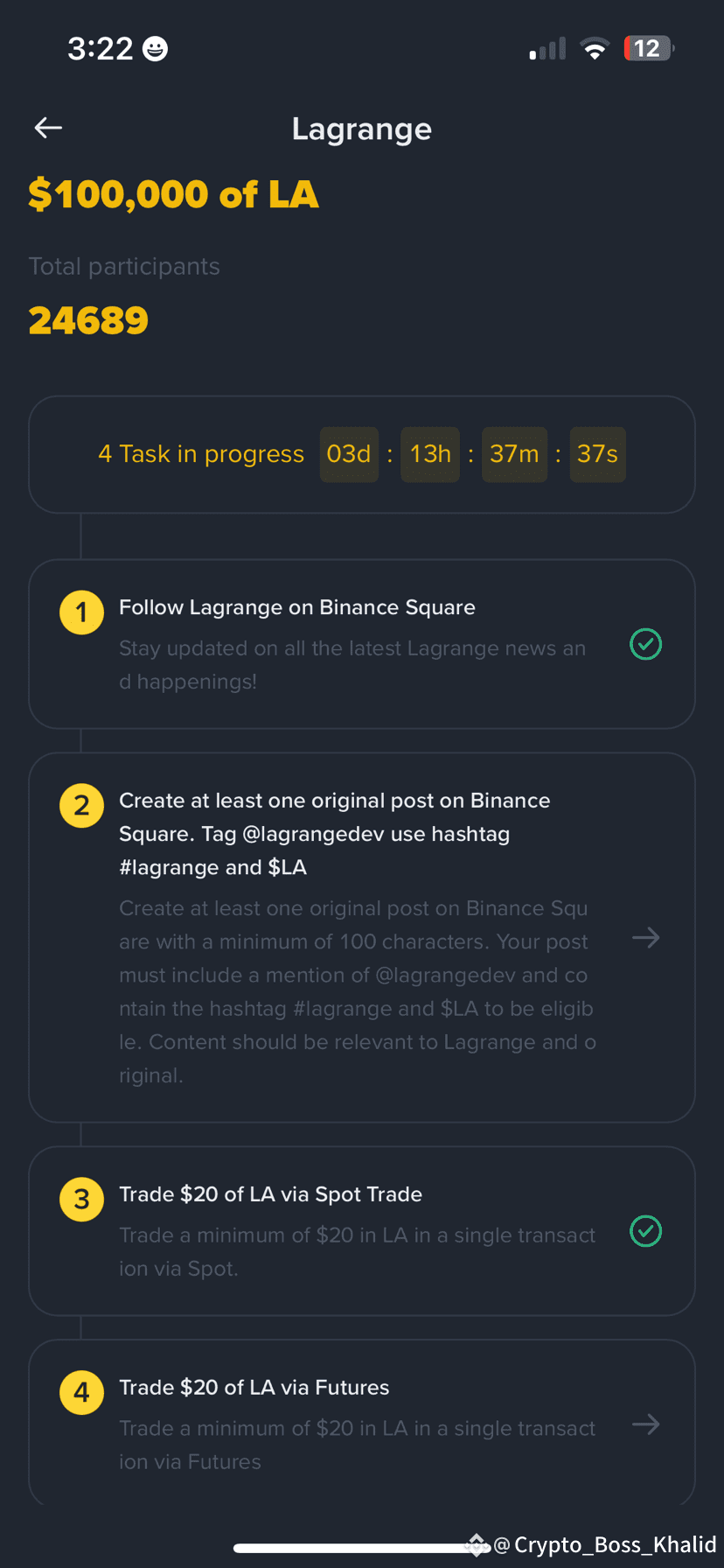The image size is (724, 1568).
Task: Tap the Wi-Fi status icon
Action: [x=595, y=49]
